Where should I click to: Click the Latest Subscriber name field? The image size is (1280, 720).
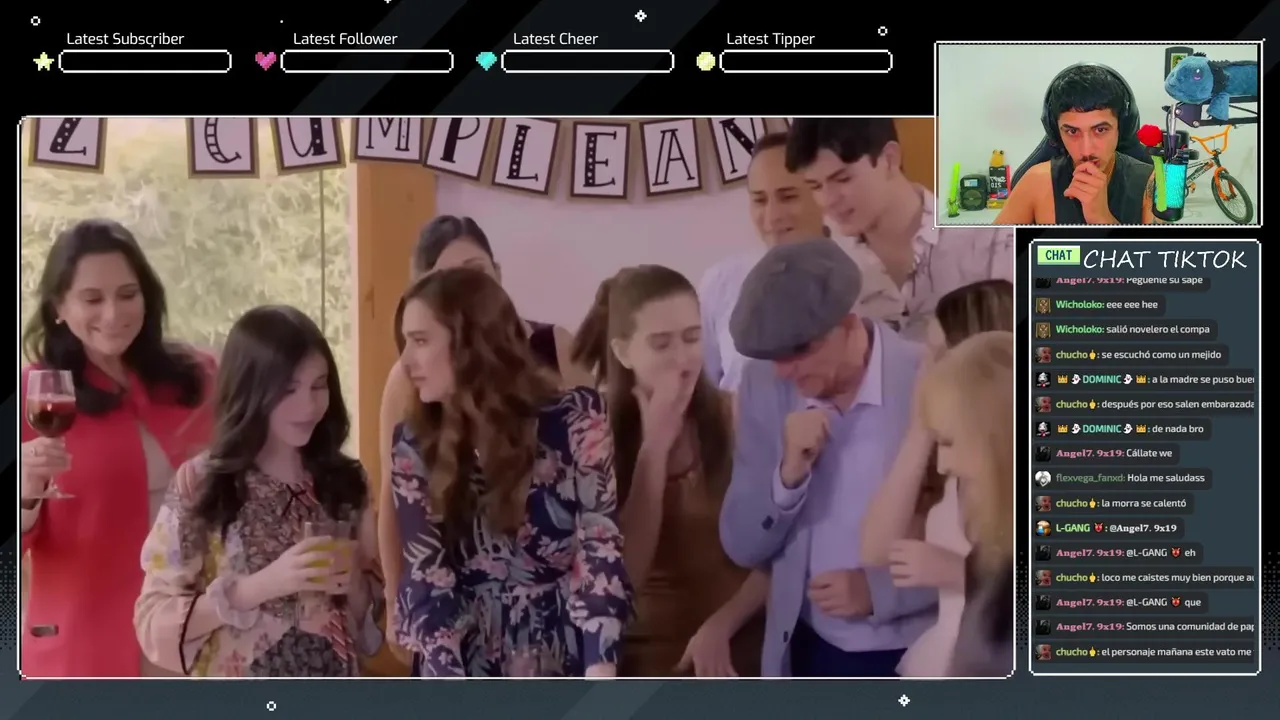[x=145, y=62]
